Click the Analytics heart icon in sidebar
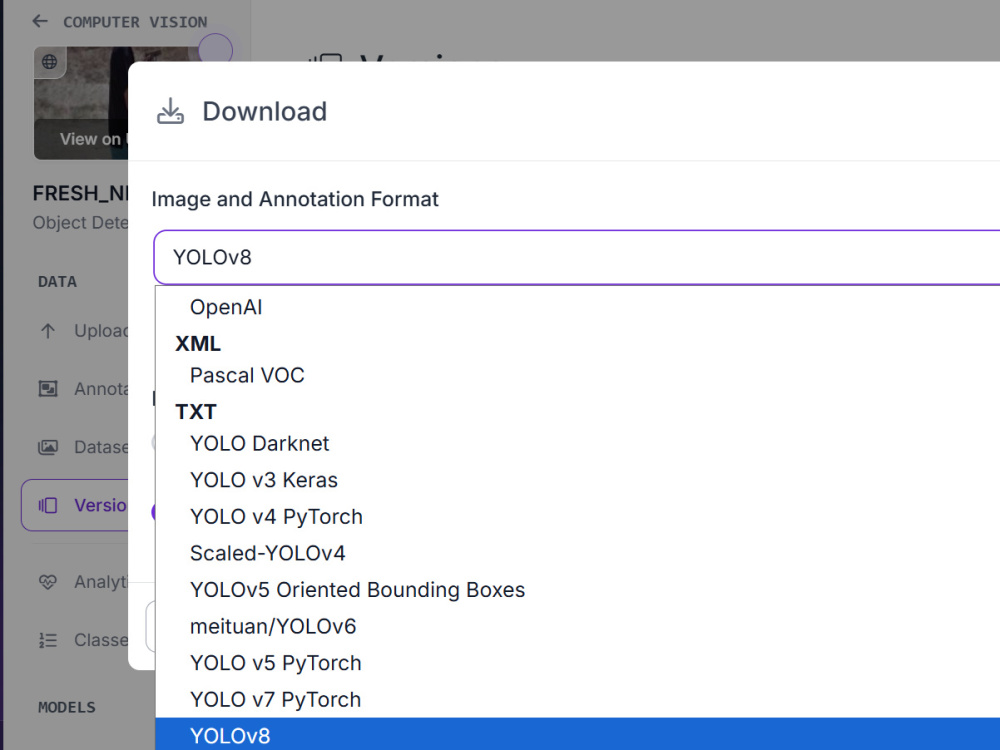Viewport: 1000px width, 750px height. [x=48, y=582]
